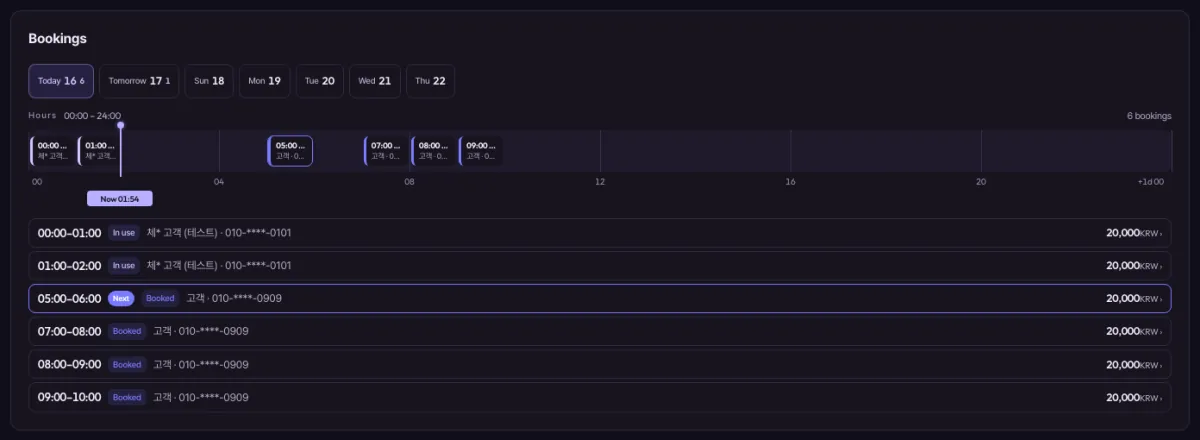Screen dimensions: 1200x440
Task: Click the 00:00 timeline booking block
Action: (x=52, y=151)
